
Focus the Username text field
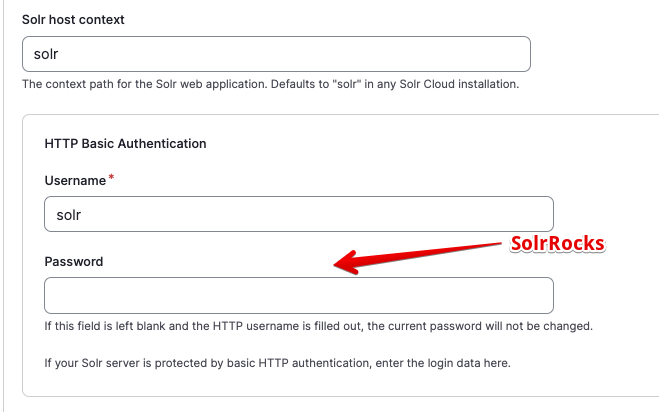point(299,214)
